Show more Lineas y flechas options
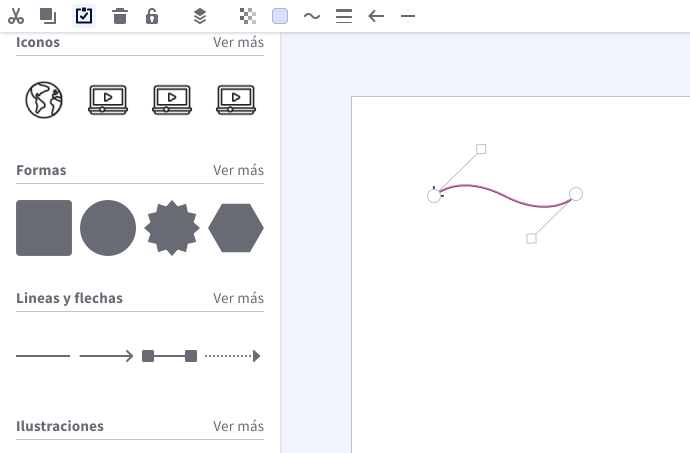 [x=238, y=299]
